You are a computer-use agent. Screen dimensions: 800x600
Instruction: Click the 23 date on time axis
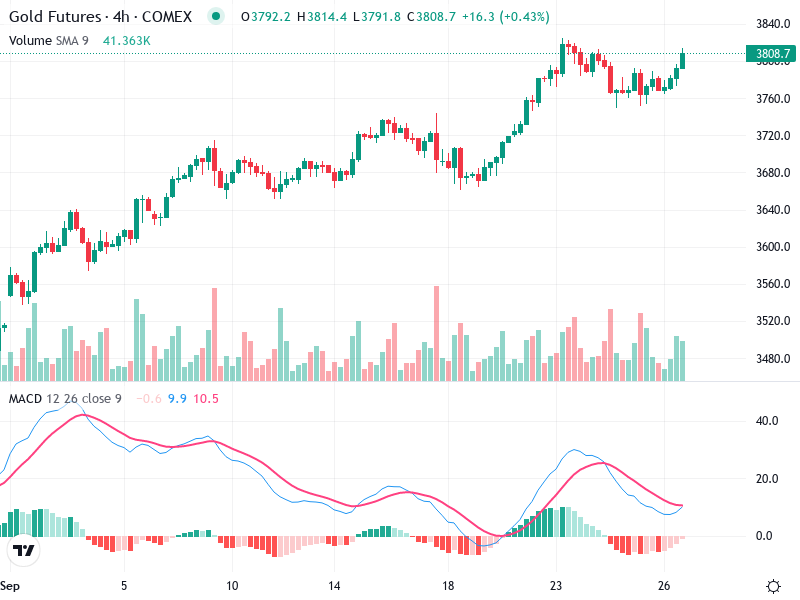point(556,586)
